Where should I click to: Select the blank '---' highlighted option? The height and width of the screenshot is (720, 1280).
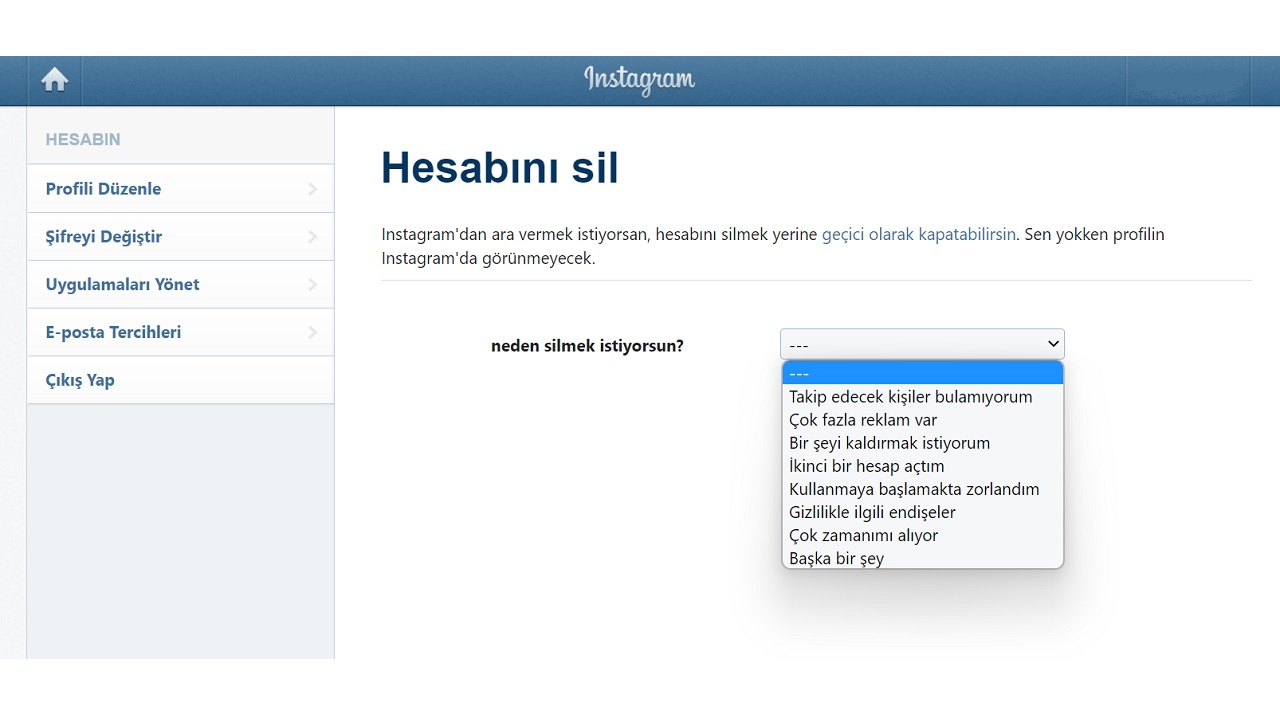tap(922, 373)
